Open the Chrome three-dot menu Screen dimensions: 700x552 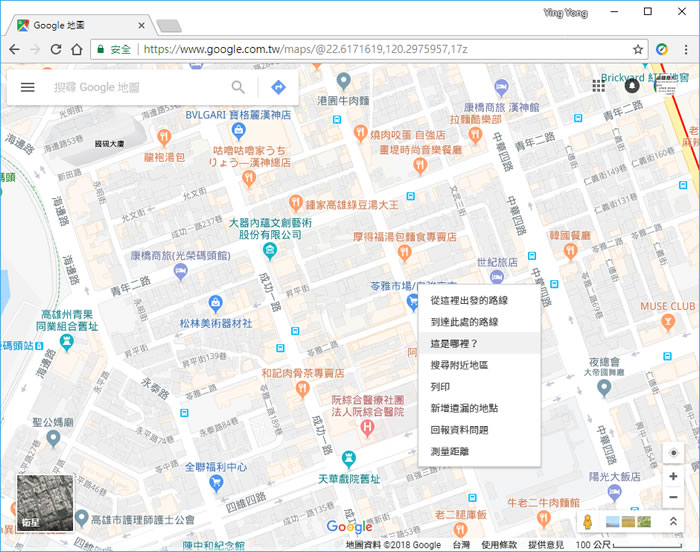[685, 48]
